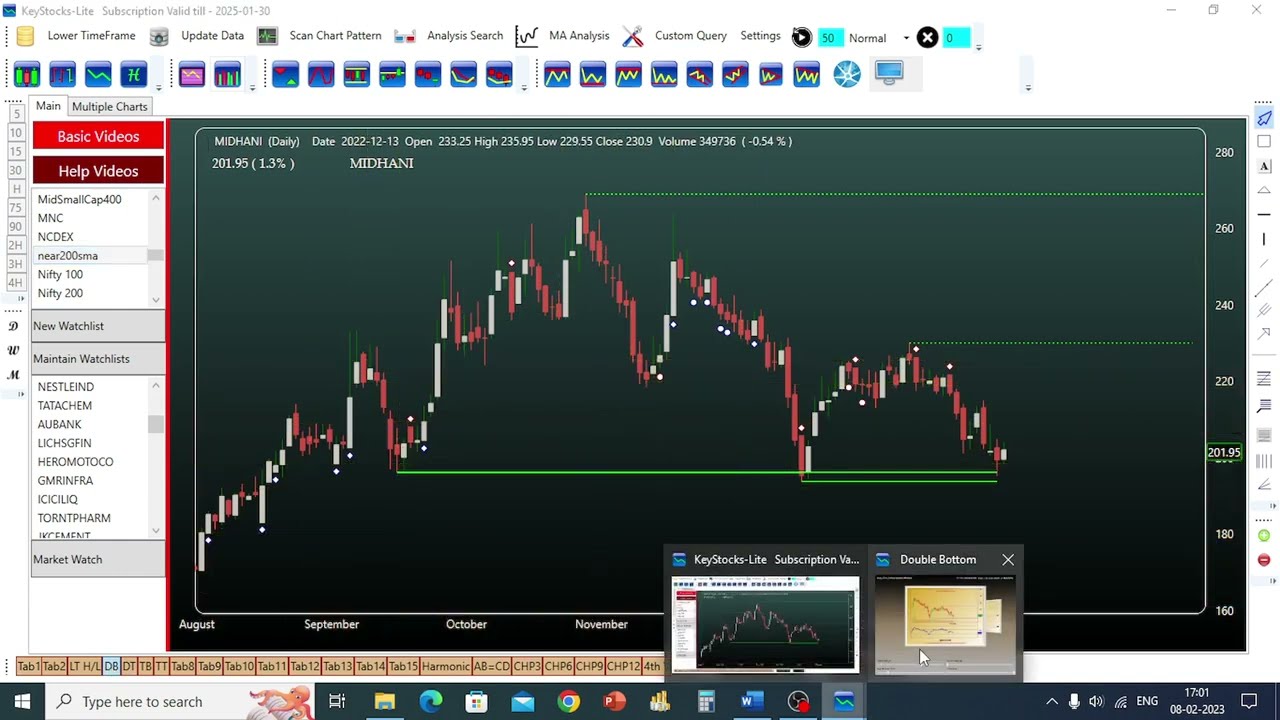Image resolution: width=1280 pixels, height=720 pixels.
Task: Expand the top toolbar overflow arrow
Action: [978, 46]
